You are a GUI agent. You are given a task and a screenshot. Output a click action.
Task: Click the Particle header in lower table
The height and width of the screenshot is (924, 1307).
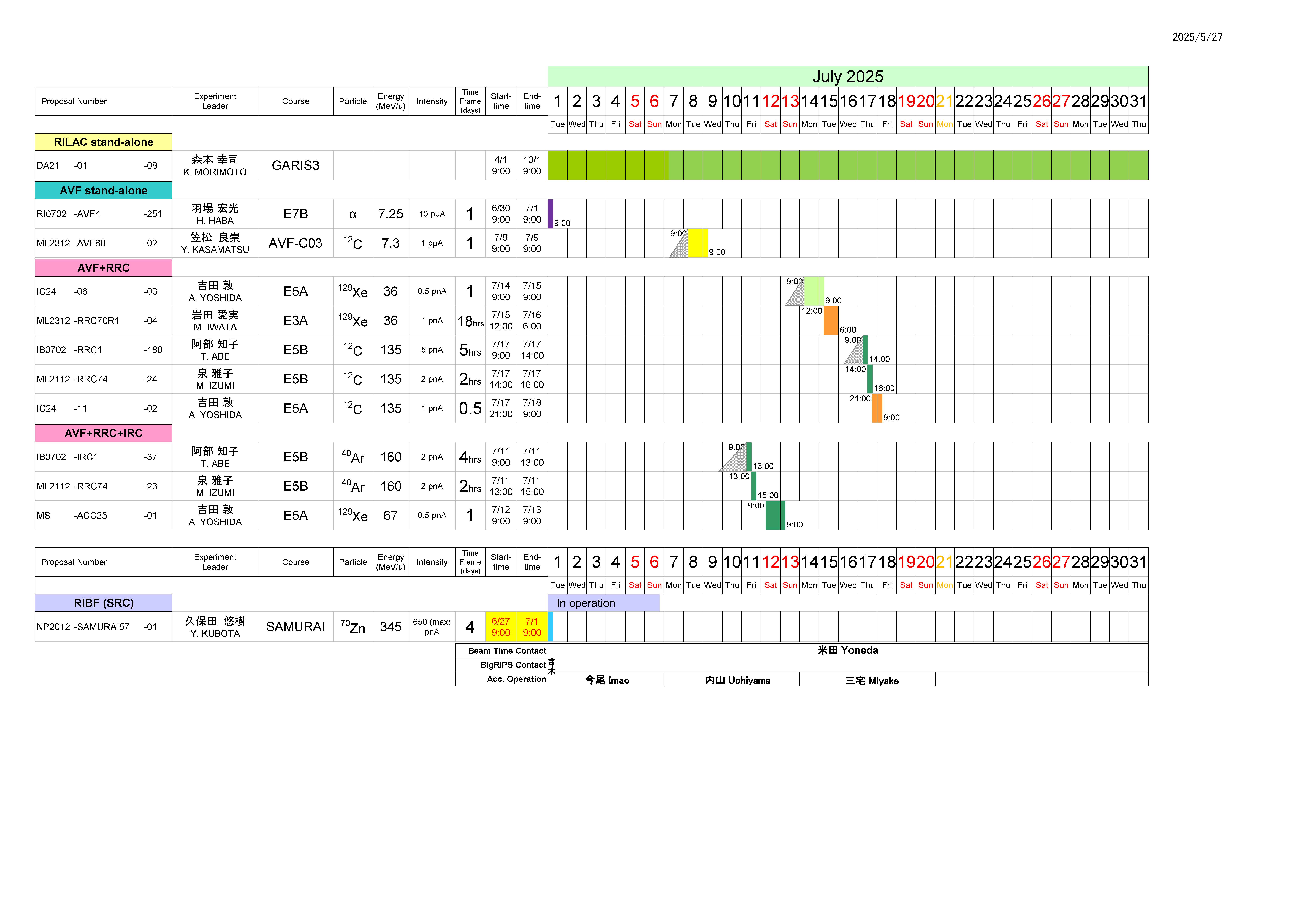(353, 562)
